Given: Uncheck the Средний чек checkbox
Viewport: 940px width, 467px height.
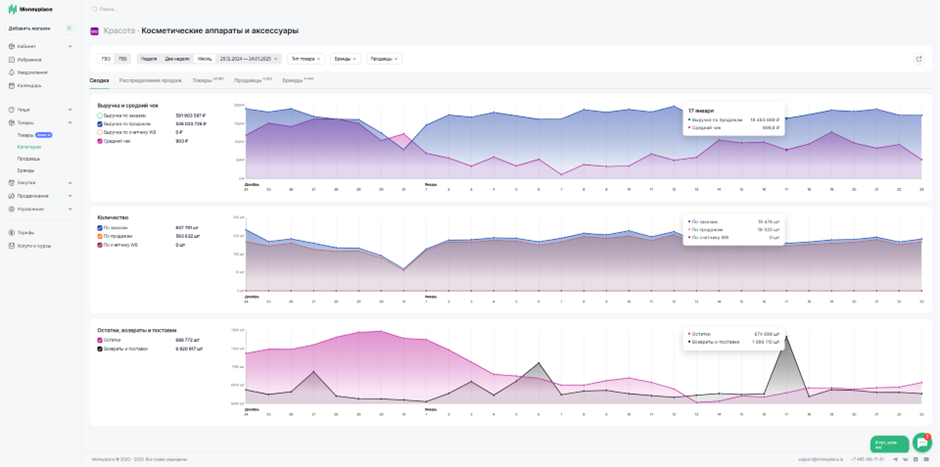Looking at the screenshot, I should point(100,141).
